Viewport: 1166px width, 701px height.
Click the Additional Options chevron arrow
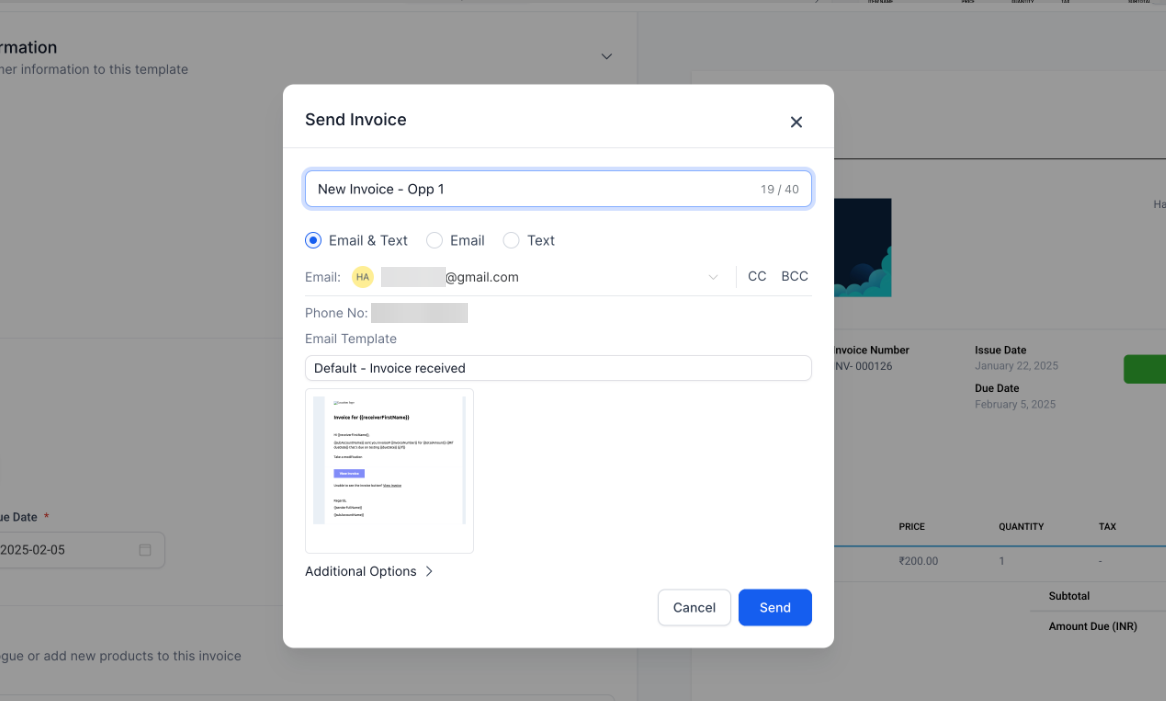429,571
